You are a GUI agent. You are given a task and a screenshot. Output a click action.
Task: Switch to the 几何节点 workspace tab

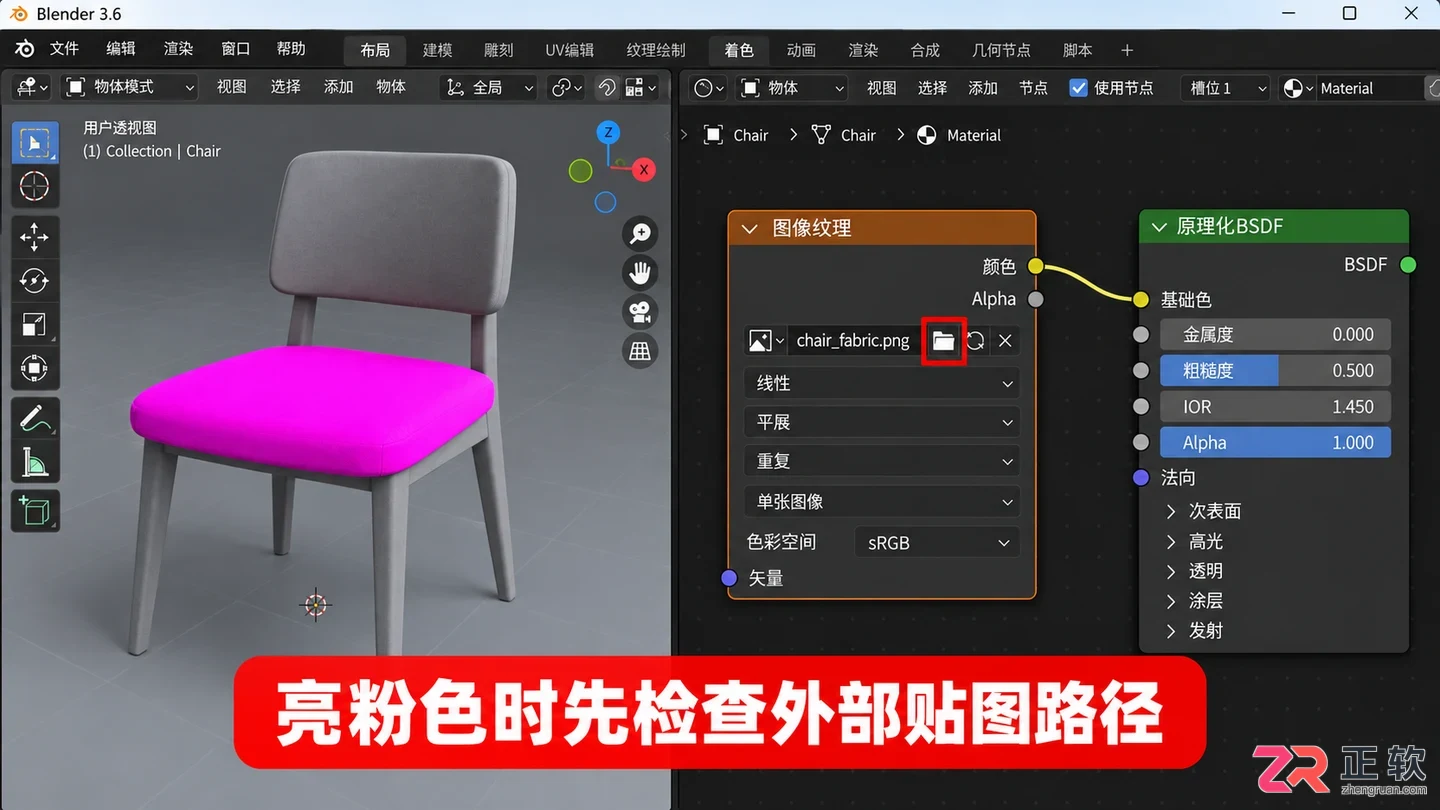pyautogui.click(x=1001, y=50)
